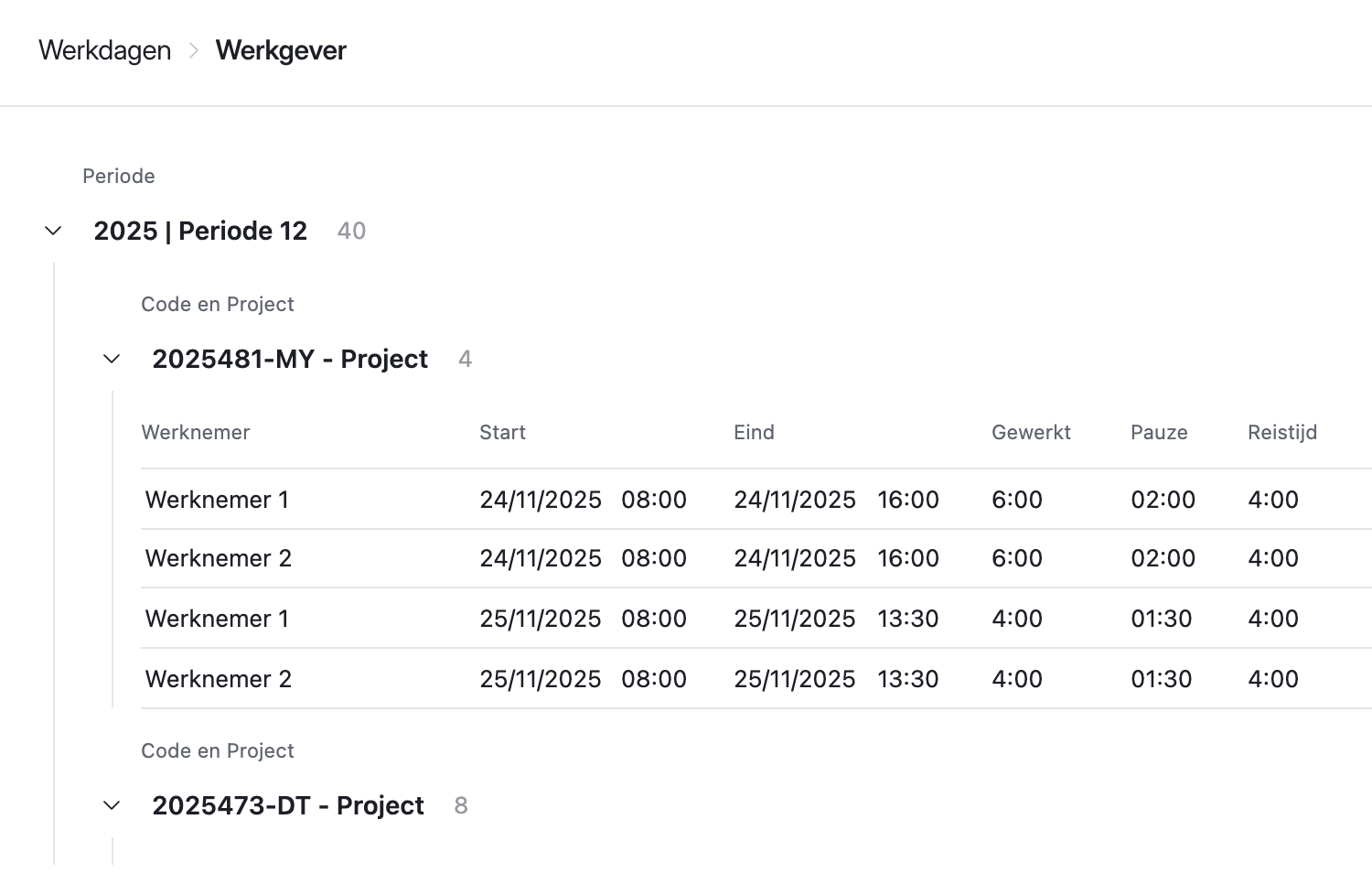The image size is (1372, 884).
Task: Click the breadcrumb separator arrow icon
Action: click(194, 51)
